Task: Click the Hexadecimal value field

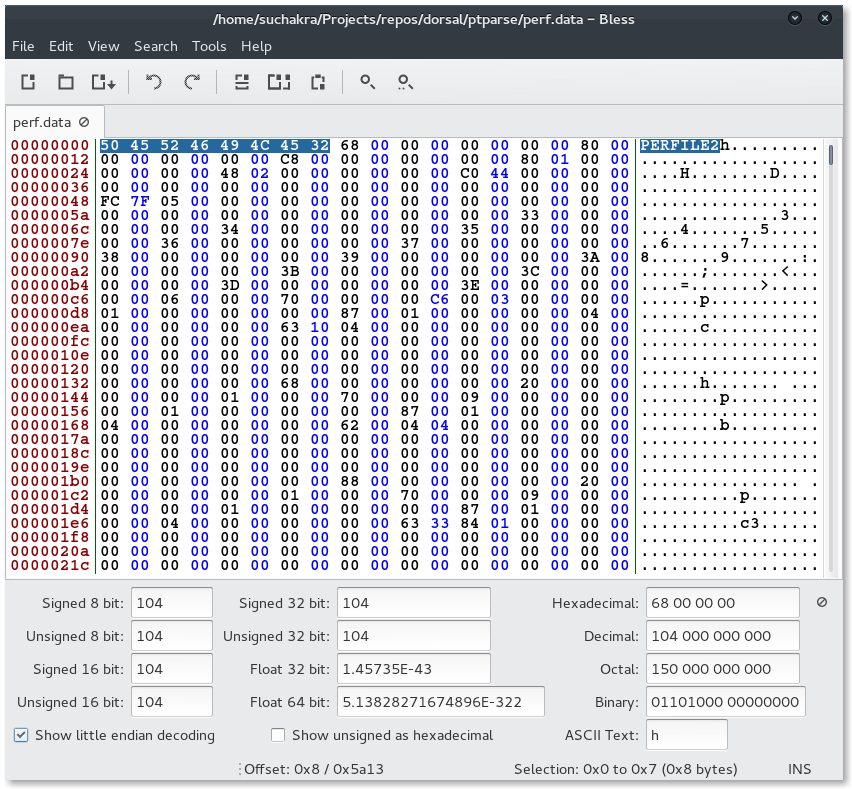Action: pos(723,603)
